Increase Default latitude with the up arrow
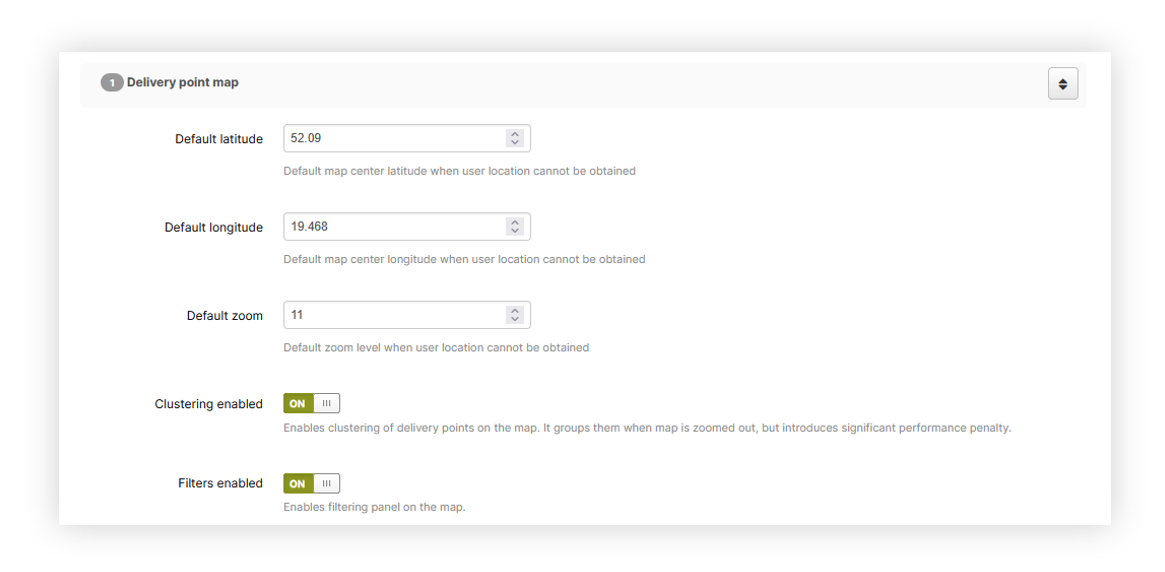The height and width of the screenshot is (572, 1165). (514, 134)
